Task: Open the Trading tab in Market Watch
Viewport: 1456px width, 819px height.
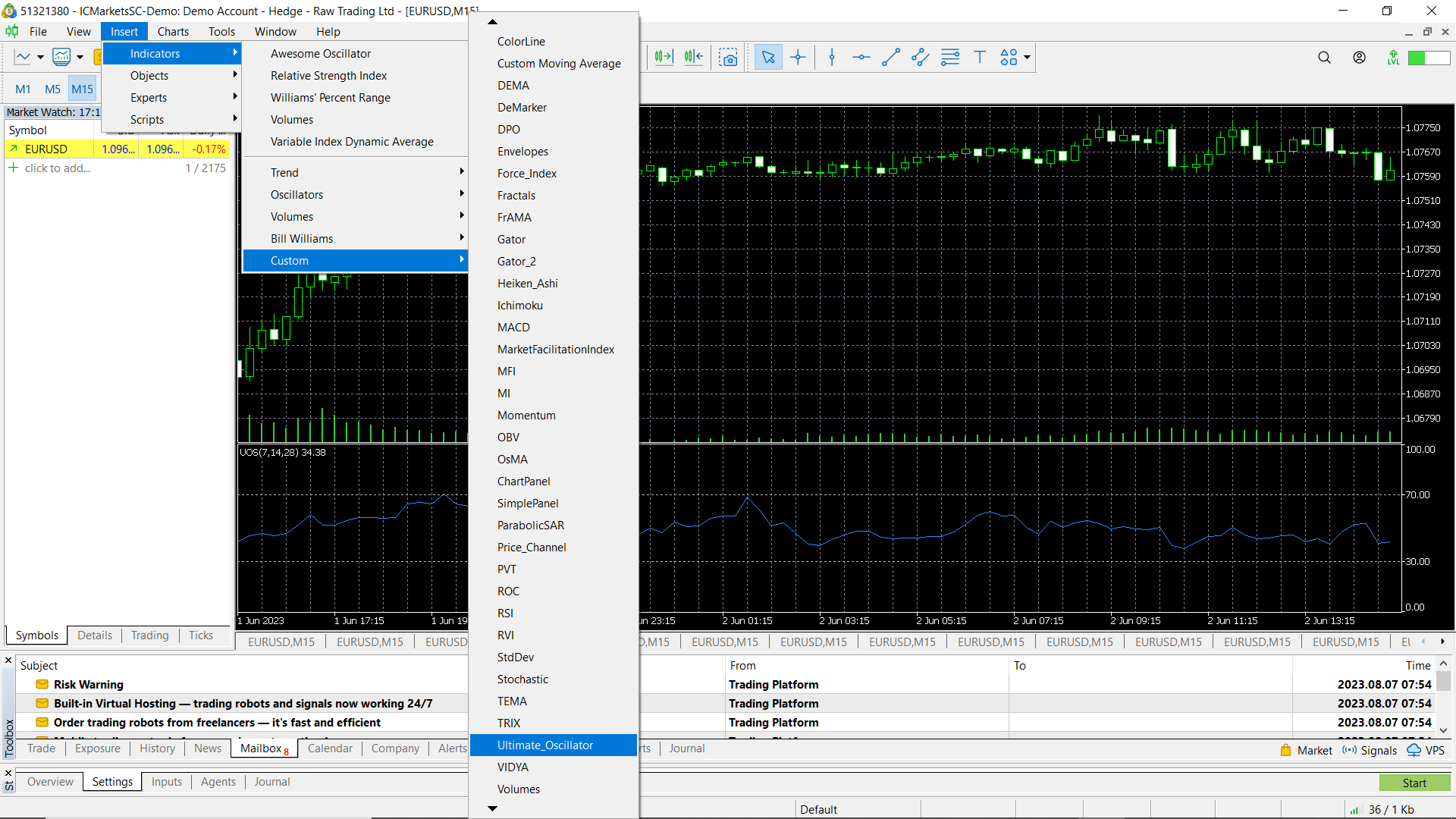Action: pyautogui.click(x=149, y=635)
